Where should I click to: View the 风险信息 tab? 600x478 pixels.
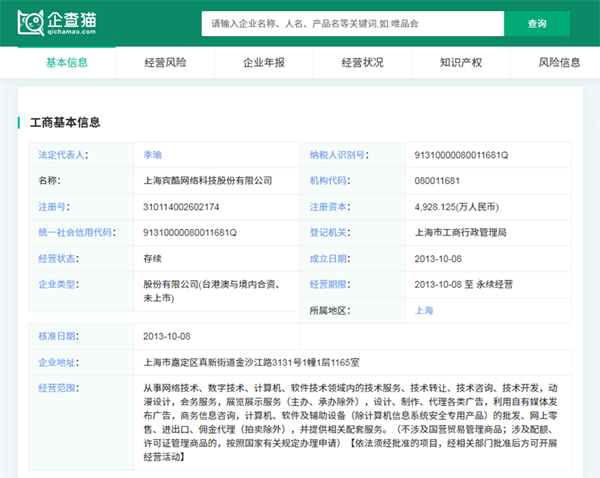point(559,62)
